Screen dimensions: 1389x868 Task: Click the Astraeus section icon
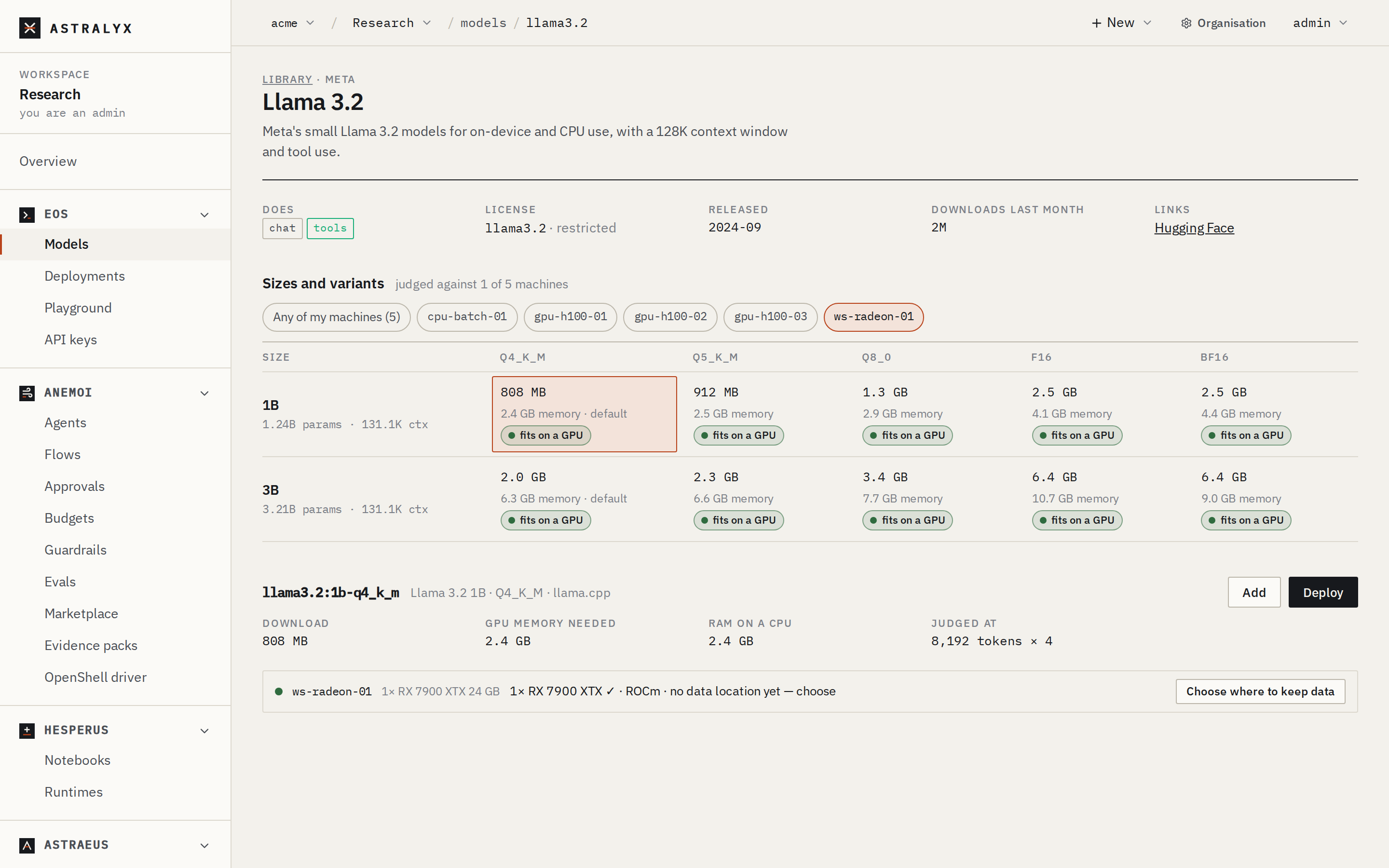pyautogui.click(x=27, y=845)
